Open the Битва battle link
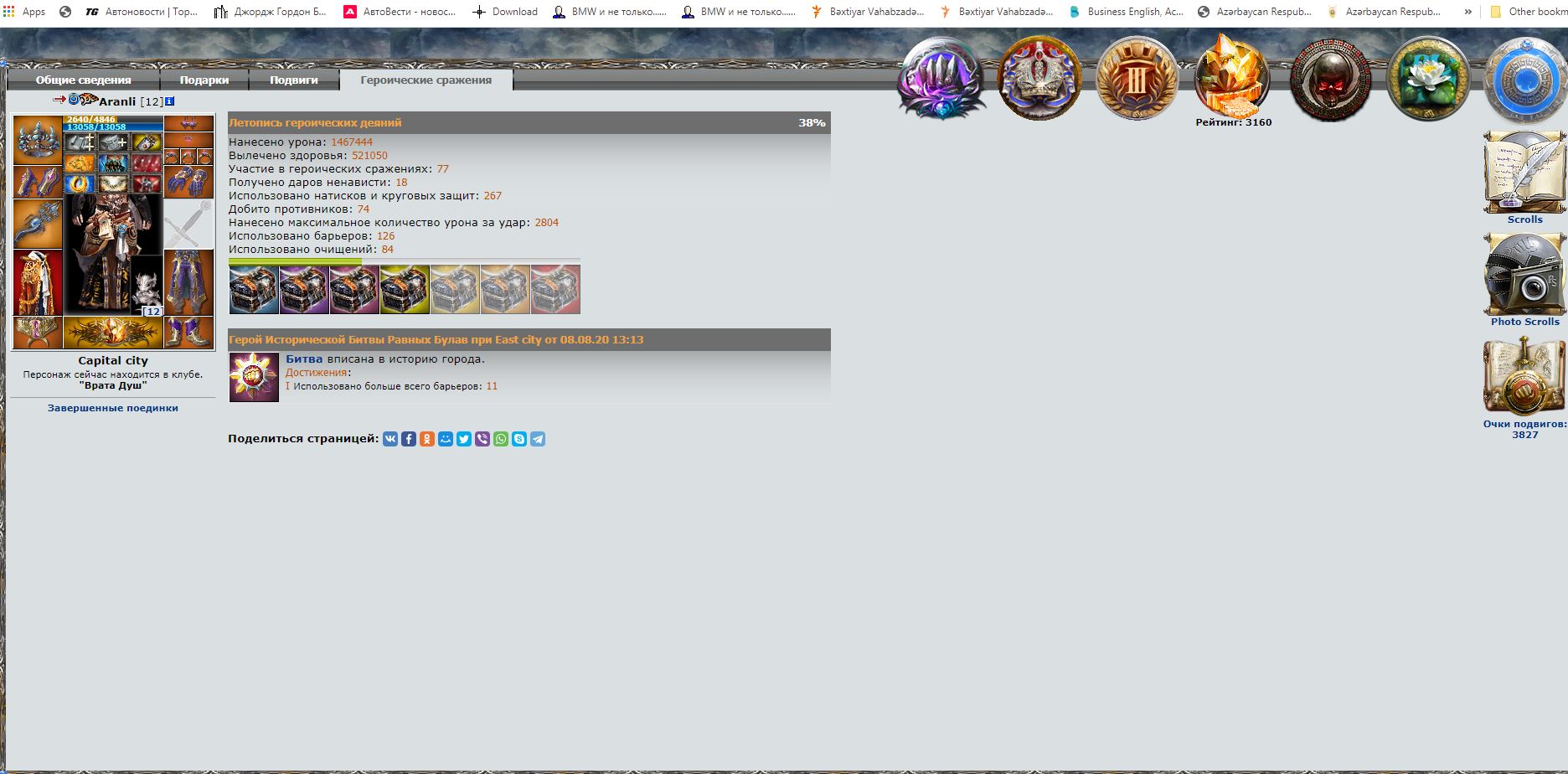The image size is (1568, 774). click(304, 359)
